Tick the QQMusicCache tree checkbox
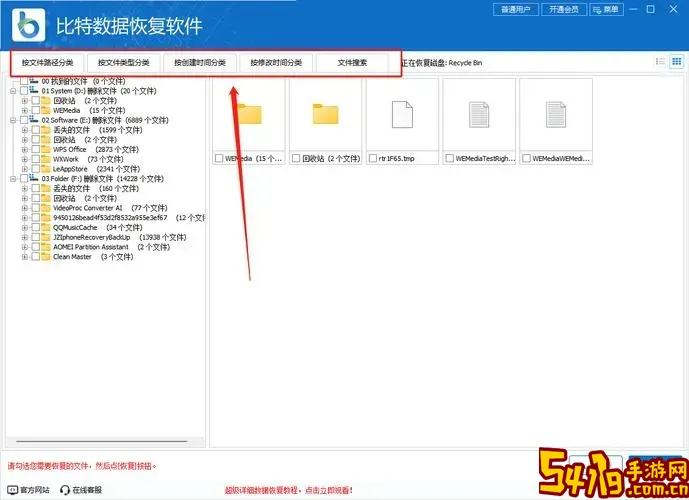Image resolution: width=689 pixels, height=500 pixels. [36, 228]
